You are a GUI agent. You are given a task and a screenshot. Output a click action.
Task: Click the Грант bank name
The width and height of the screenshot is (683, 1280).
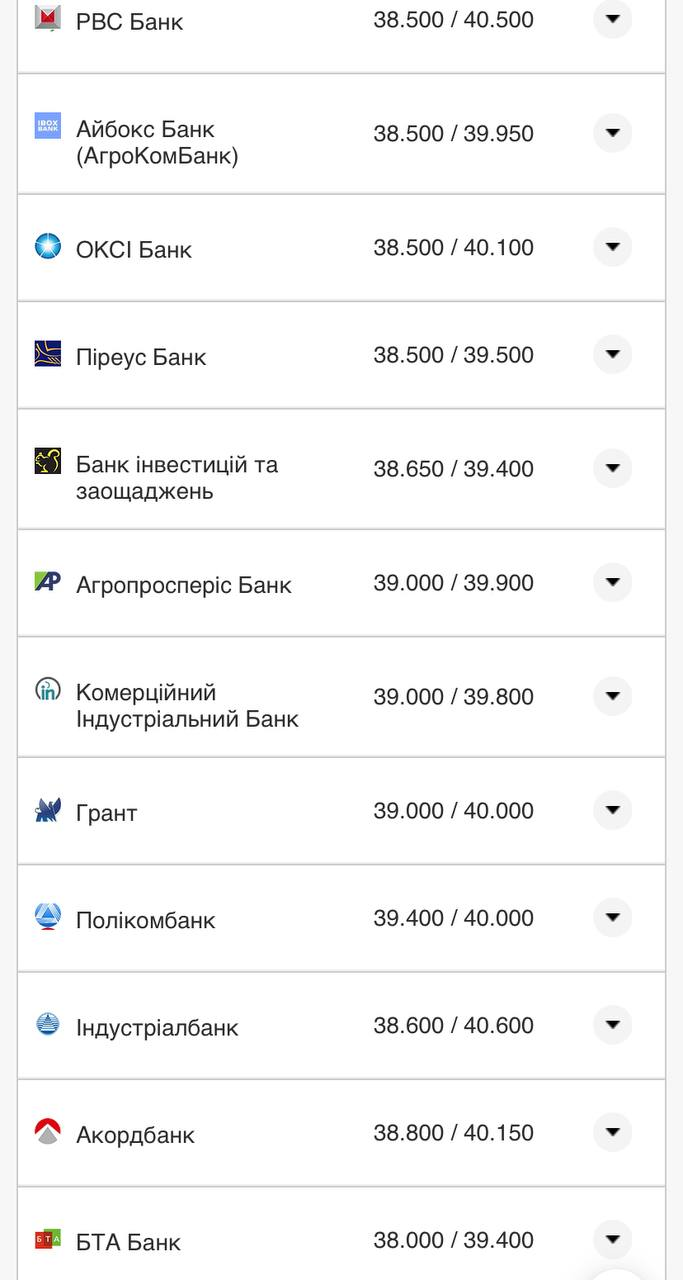tap(104, 812)
